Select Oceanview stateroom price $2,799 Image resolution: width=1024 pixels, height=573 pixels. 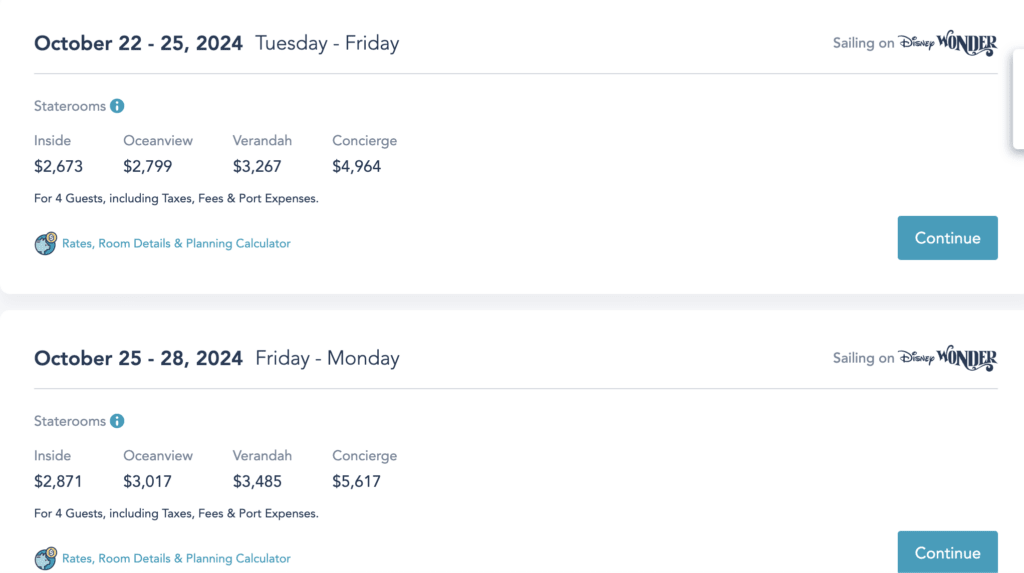[x=149, y=166]
